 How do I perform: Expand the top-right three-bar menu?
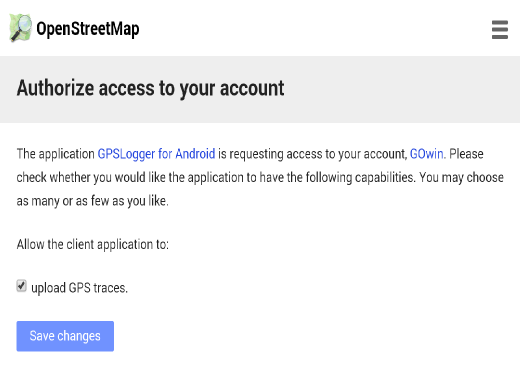click(500, 30)
